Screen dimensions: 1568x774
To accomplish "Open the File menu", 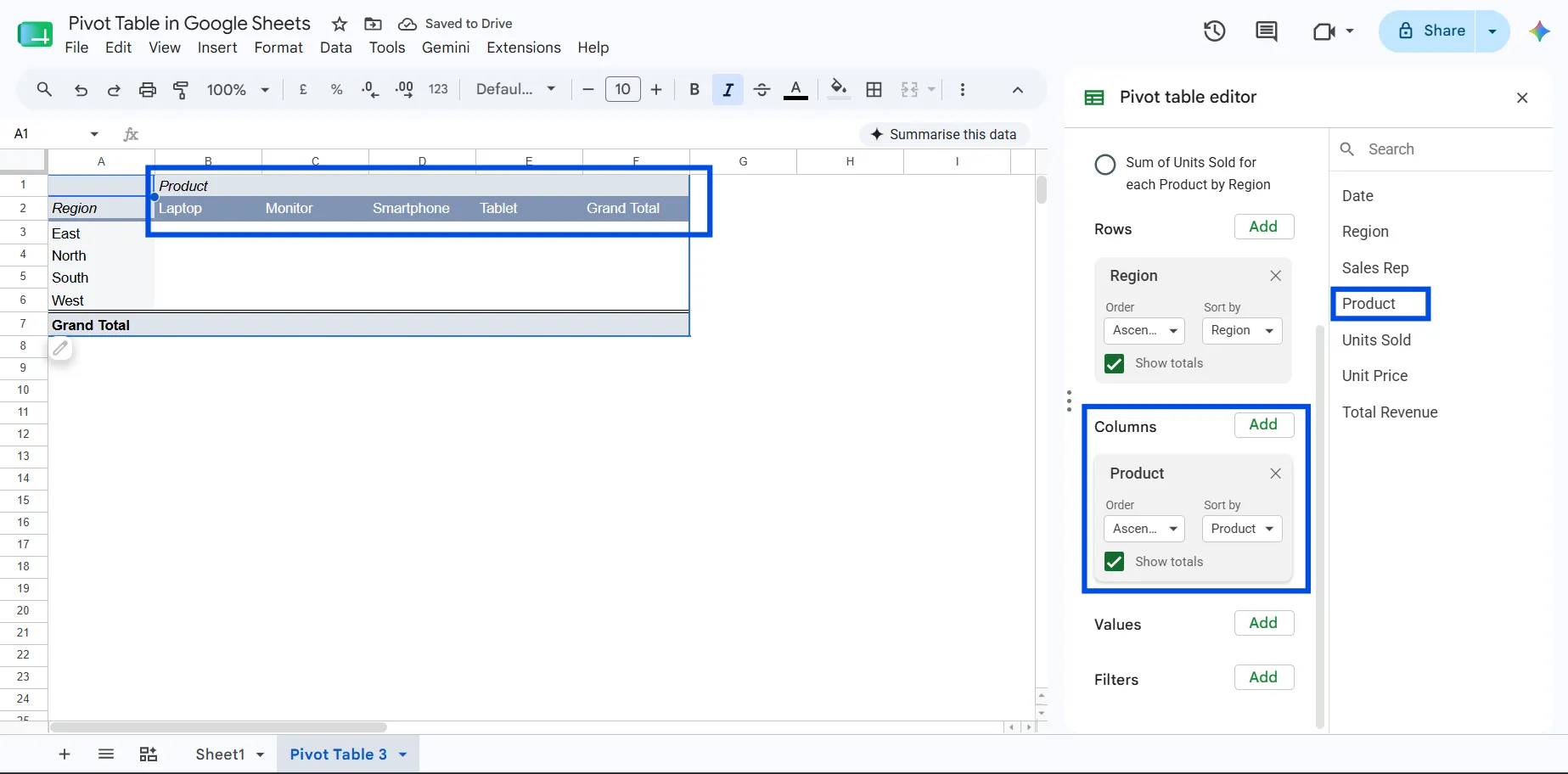I will [x=76, y=48].
